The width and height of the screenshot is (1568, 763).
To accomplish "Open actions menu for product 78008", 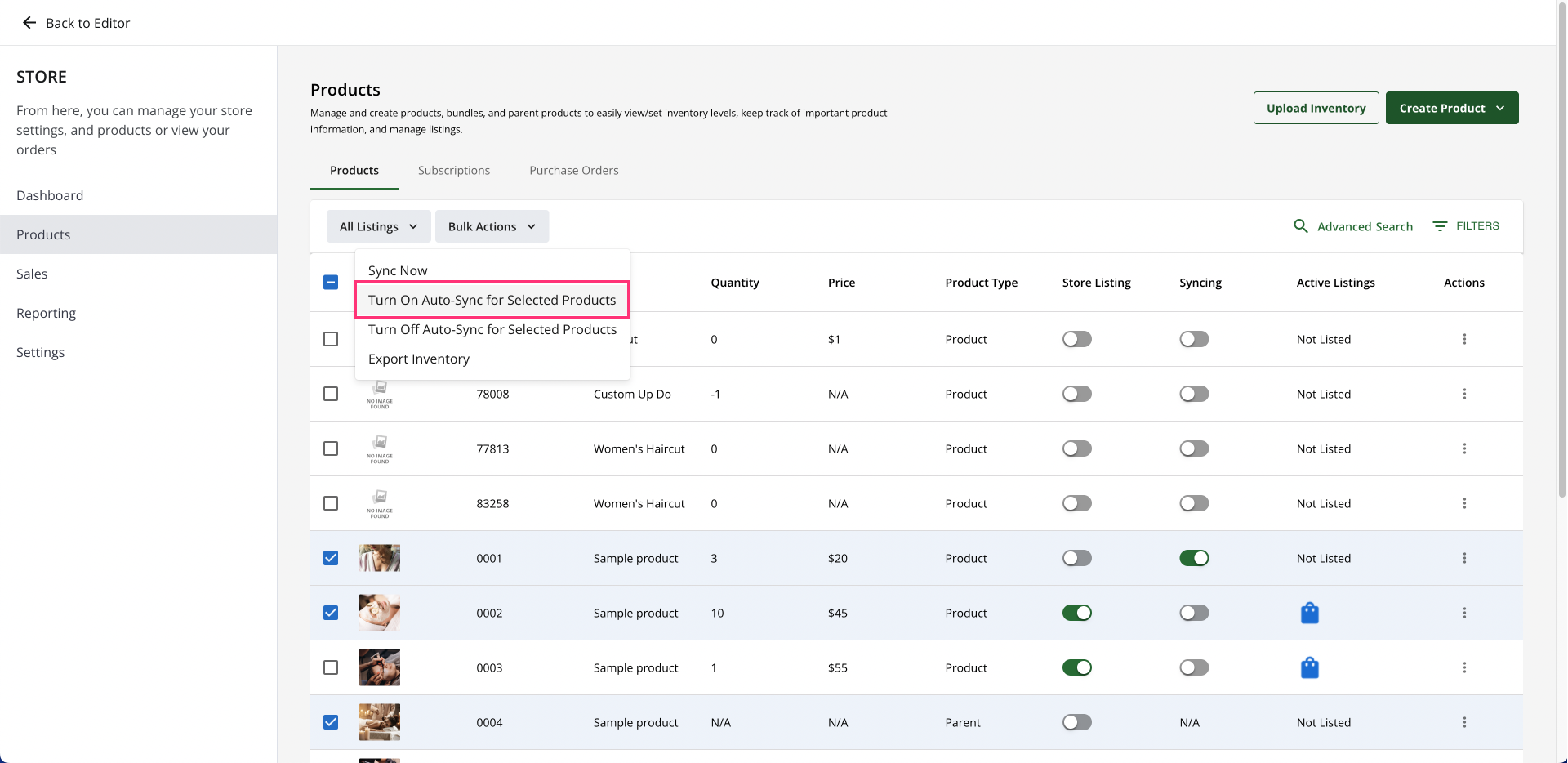I will tap(1463, 394).
